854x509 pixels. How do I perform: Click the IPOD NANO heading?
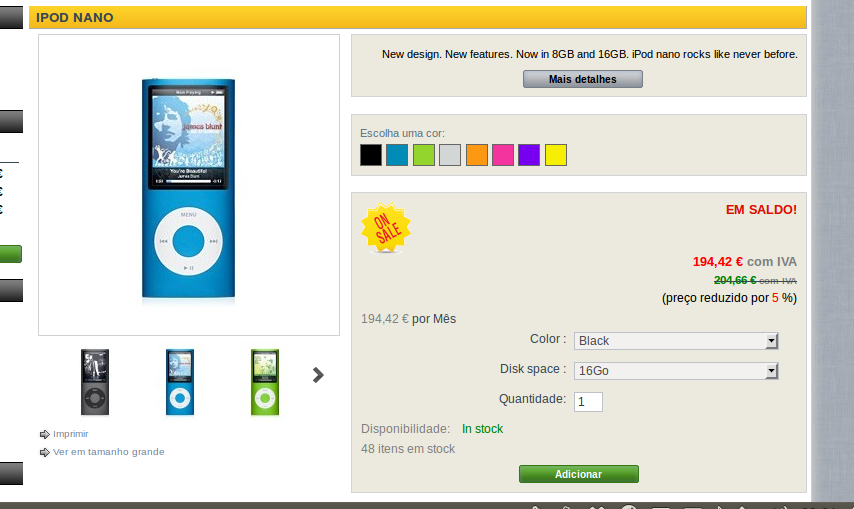75,17
